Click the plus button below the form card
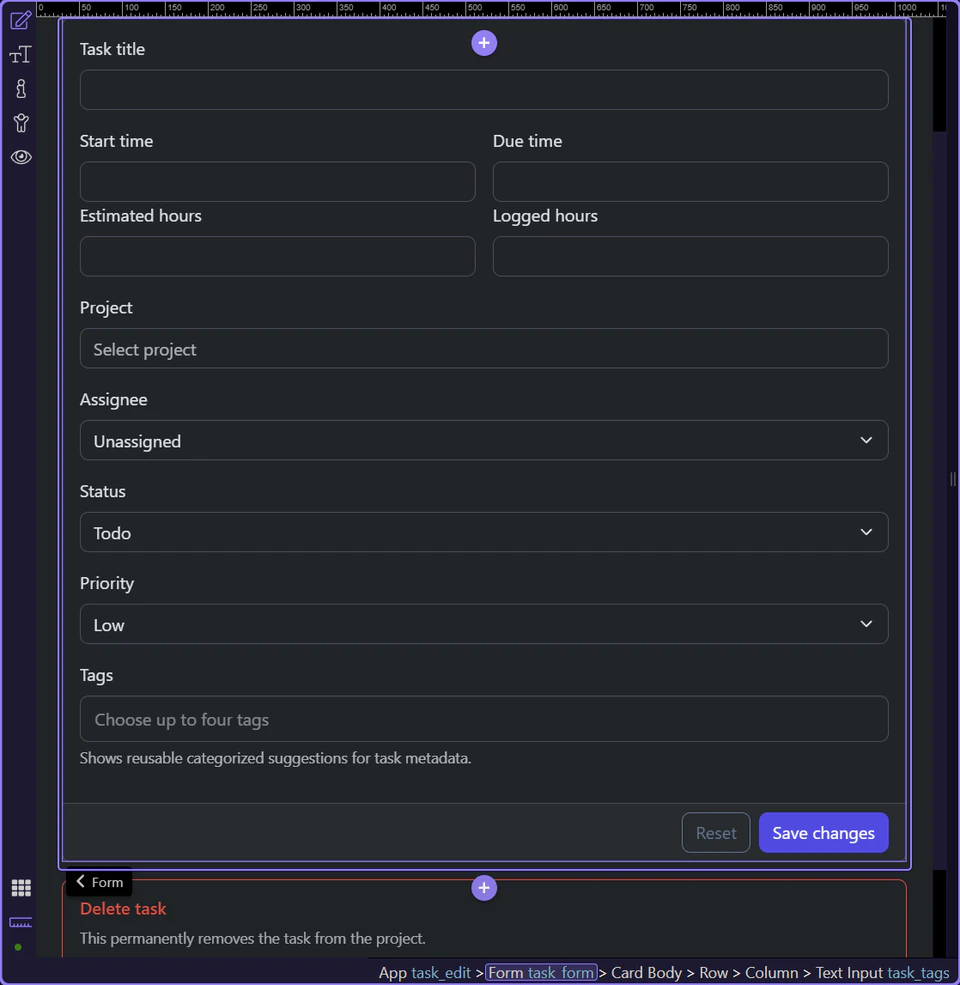This screenshot has width=960, height=985. pyautogui.click(x=484, y=888)
